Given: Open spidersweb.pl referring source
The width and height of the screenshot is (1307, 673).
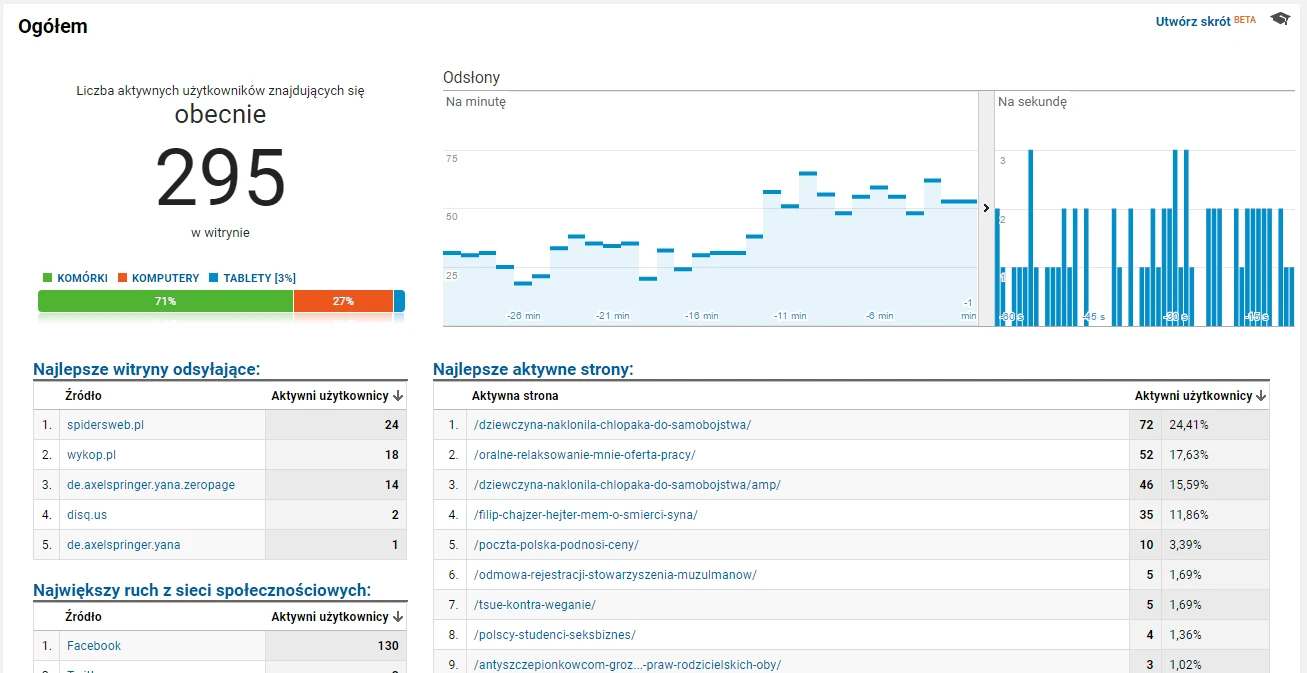Looking at the screenshot, I should (x=105, y=425).
